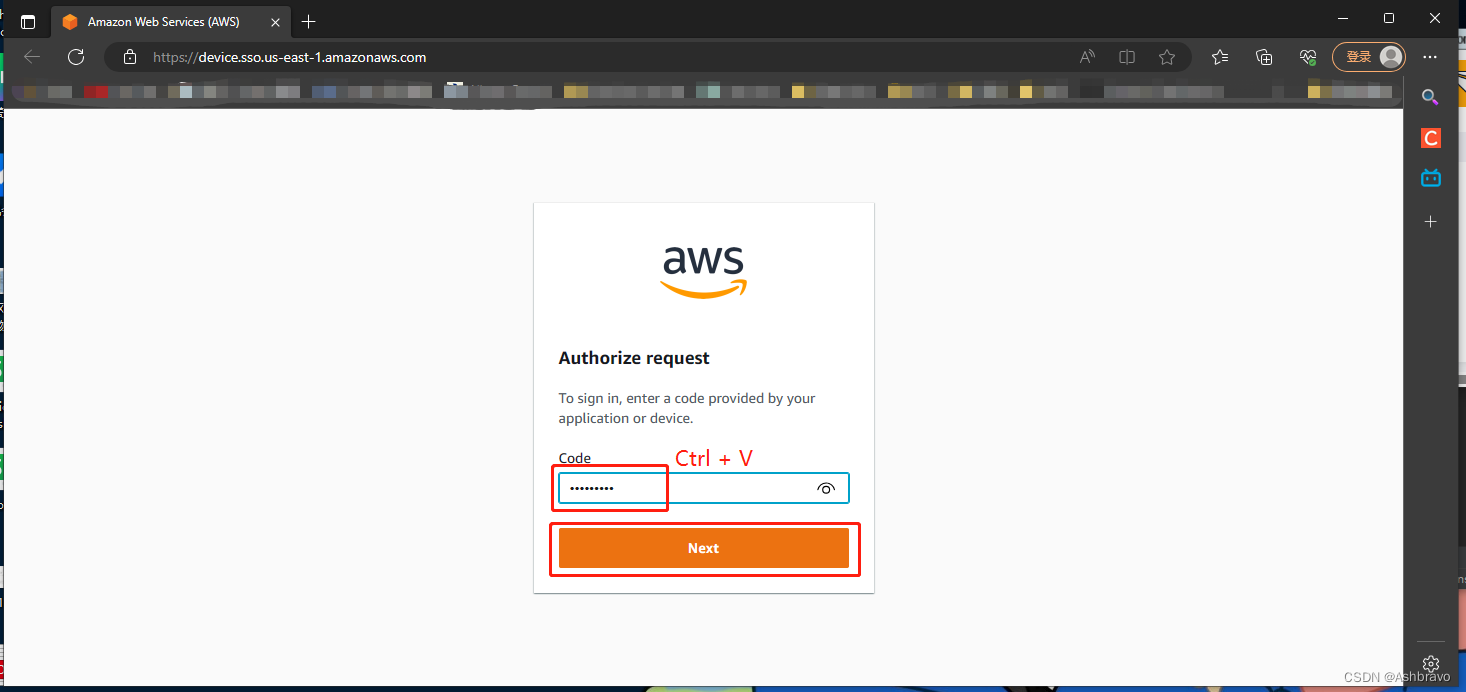The width and height of the screenshot is (1466, 692).
Task: Toggle the favorites star for this page
Action: [x=1167, y=57]
